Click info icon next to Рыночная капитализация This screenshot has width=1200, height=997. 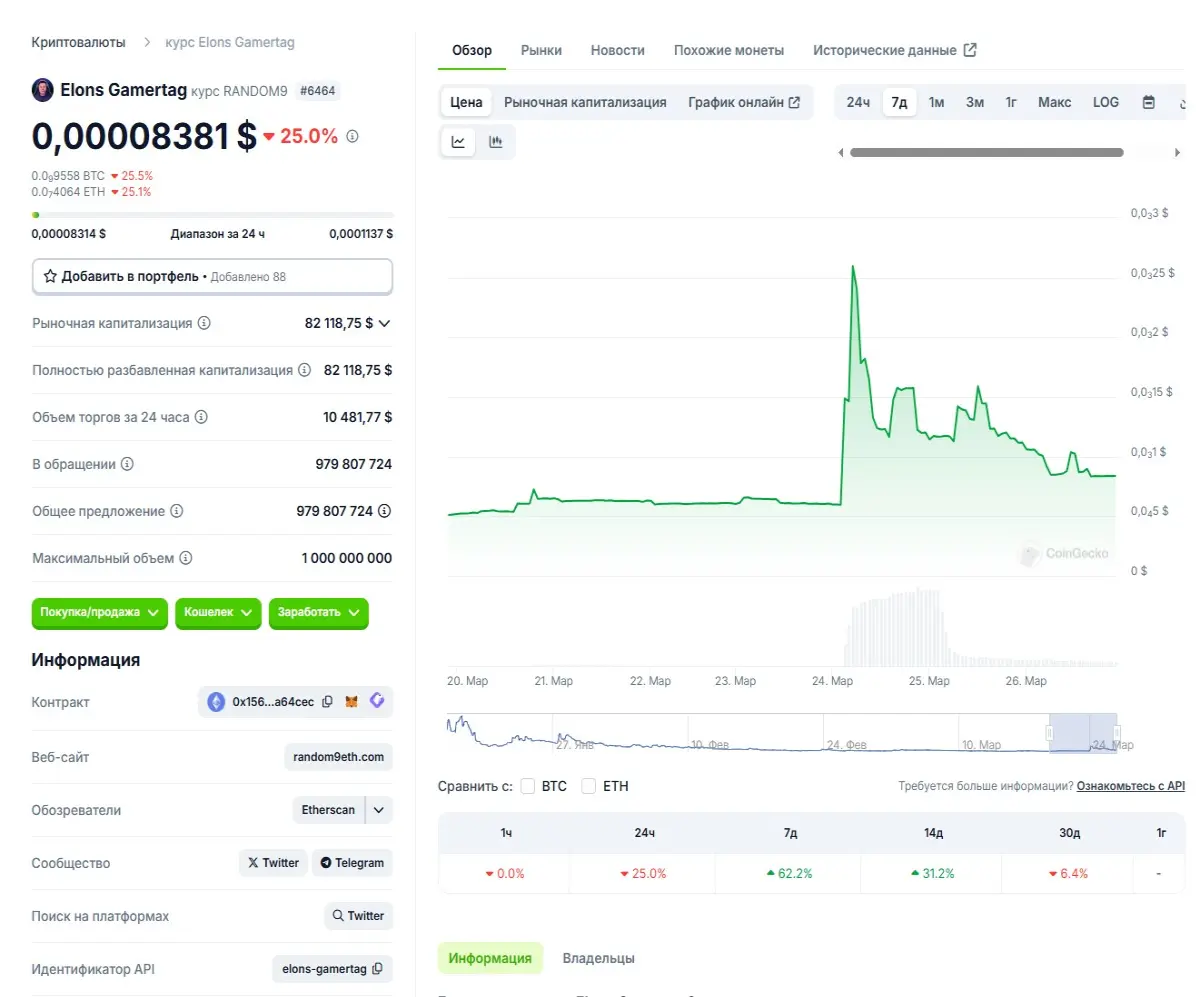coord(204,324)
